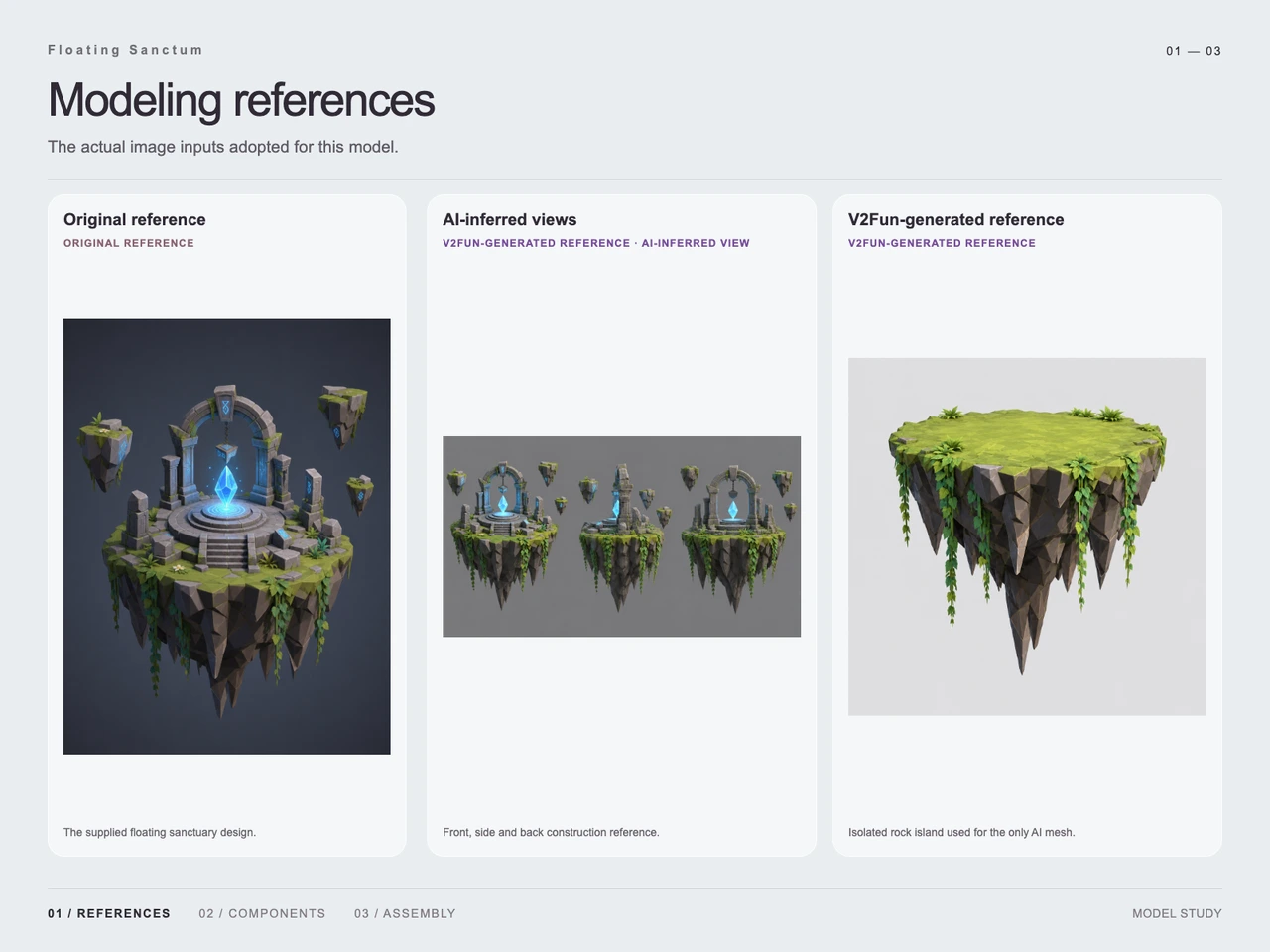Click the ORIGINAL REFERENCE tag label

(129, 243)
